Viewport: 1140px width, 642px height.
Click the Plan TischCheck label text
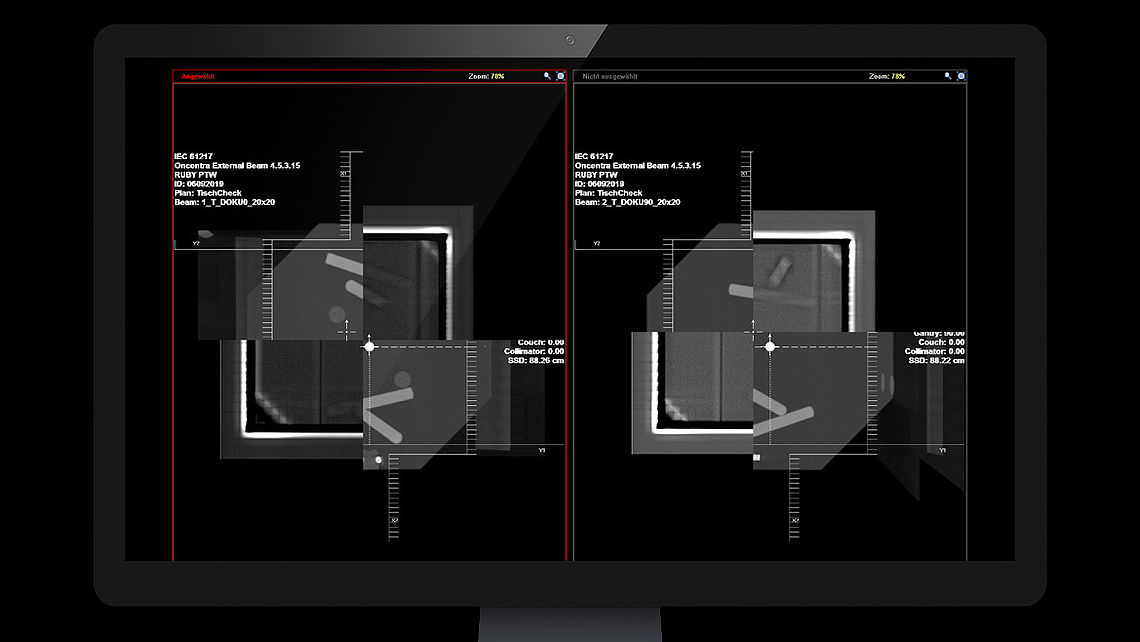coord(211,192)
